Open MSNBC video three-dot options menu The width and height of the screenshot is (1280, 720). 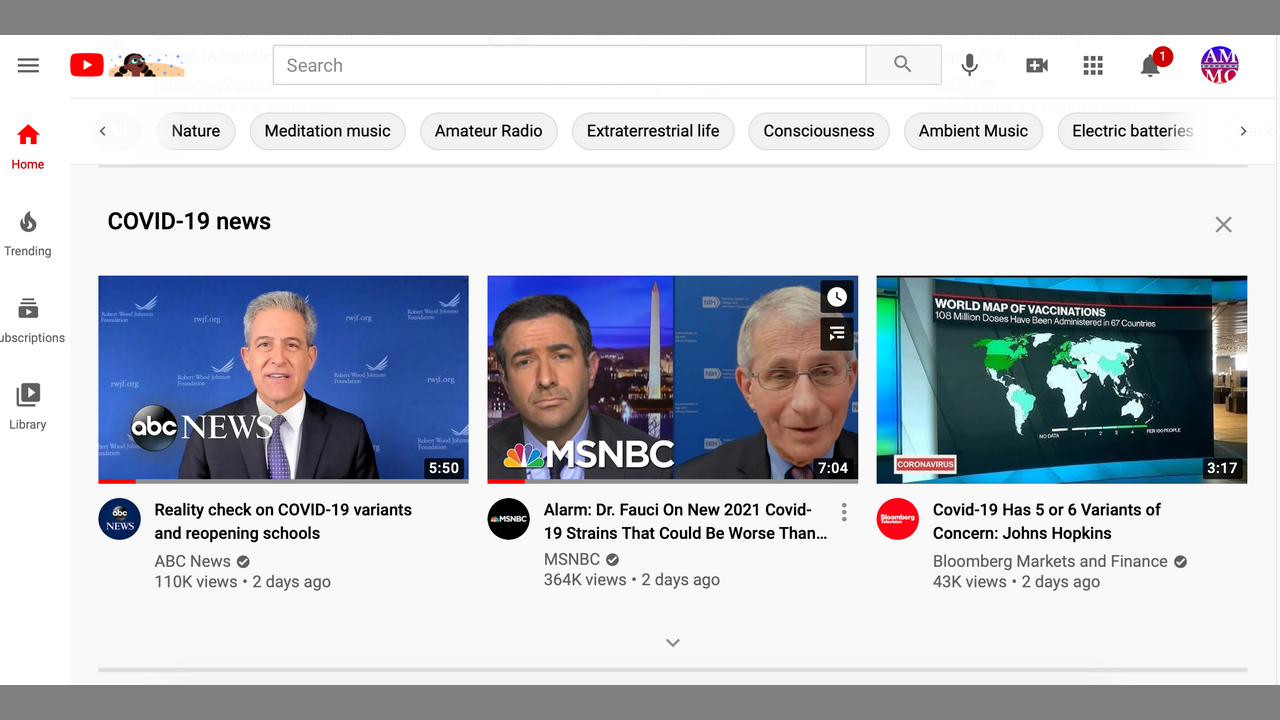click(844, 512)
